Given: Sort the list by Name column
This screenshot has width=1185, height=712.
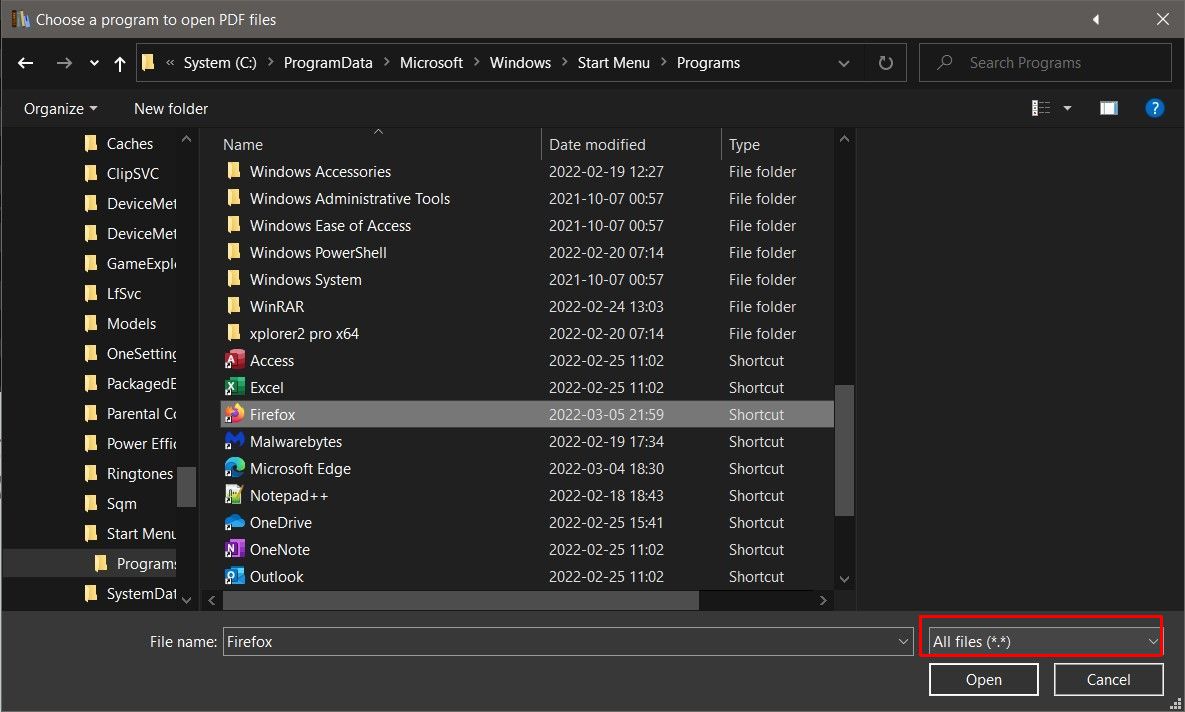Looking at the screenshot, I should click(x=243, y=144).
